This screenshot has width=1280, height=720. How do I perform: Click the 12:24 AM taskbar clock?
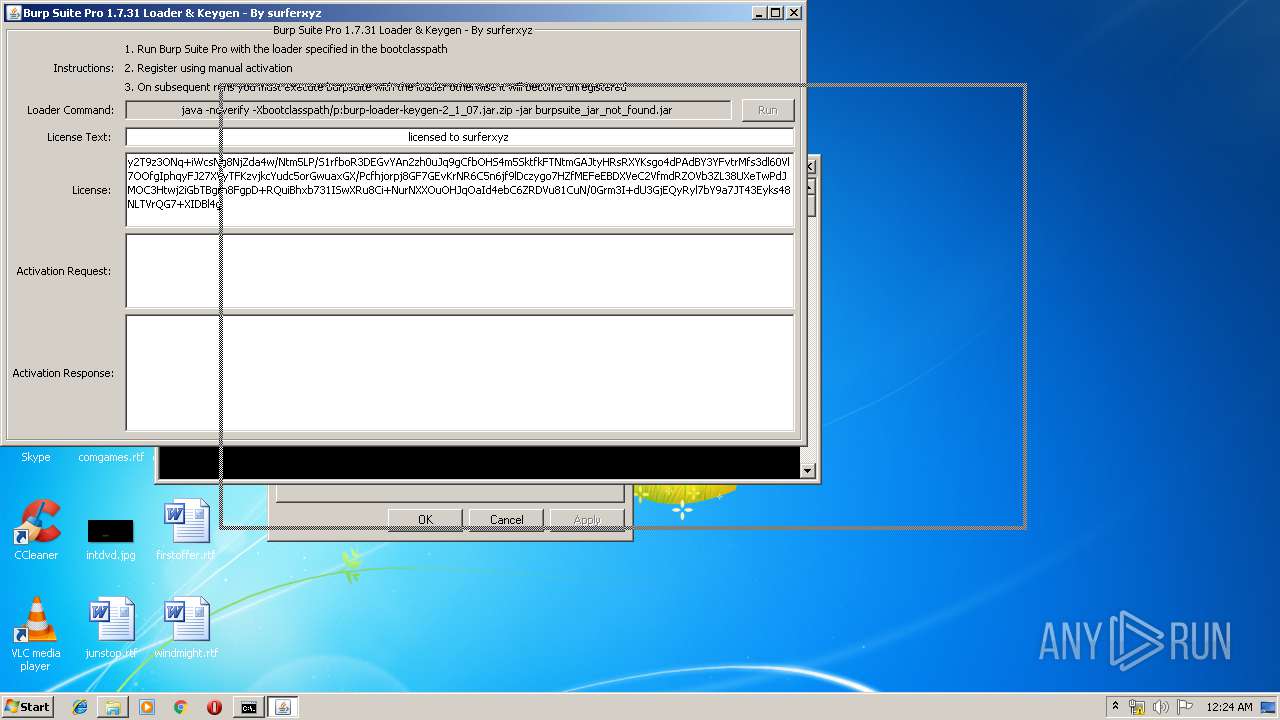coord(1229,707)
